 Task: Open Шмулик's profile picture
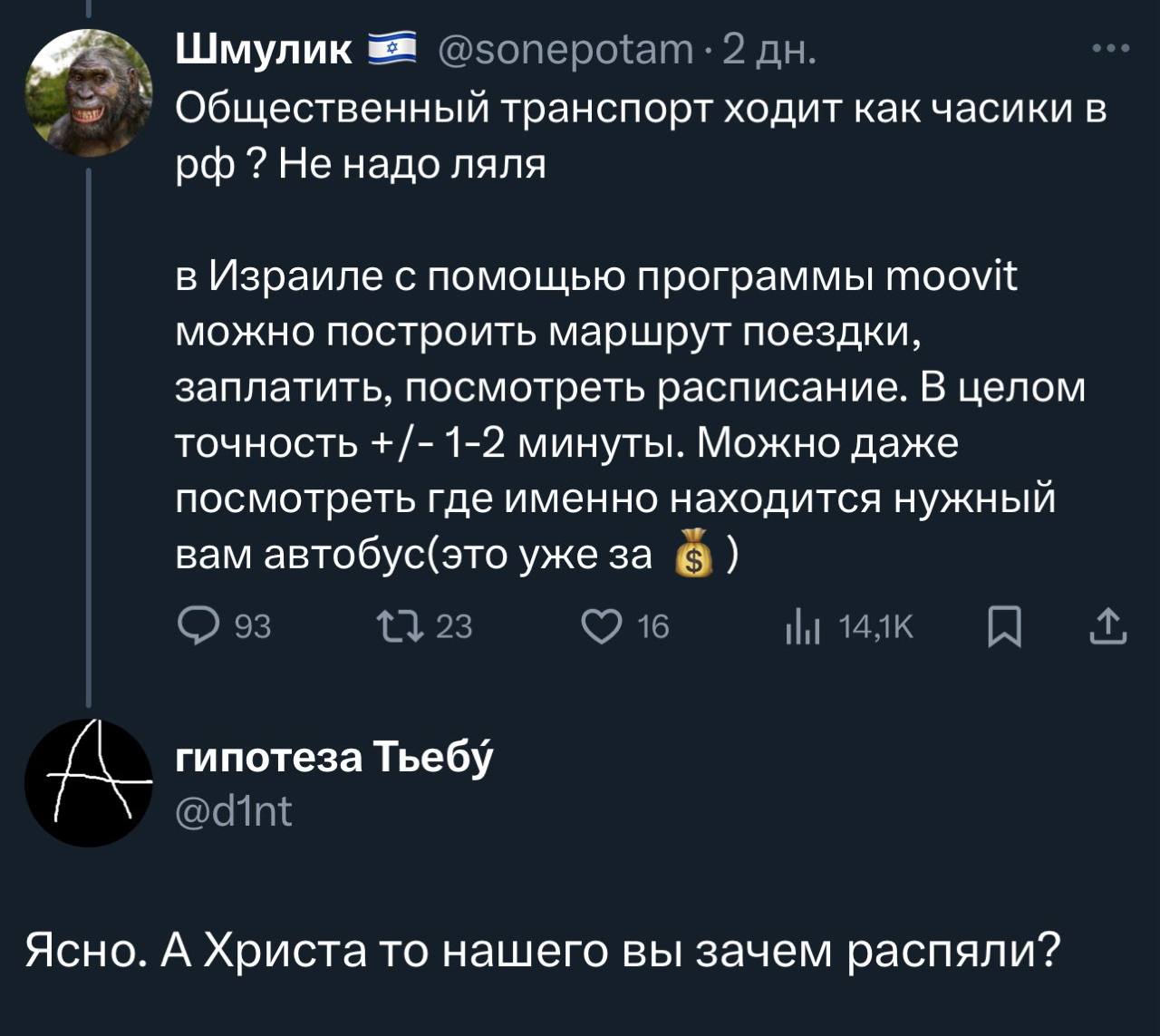tap(88, 92)
